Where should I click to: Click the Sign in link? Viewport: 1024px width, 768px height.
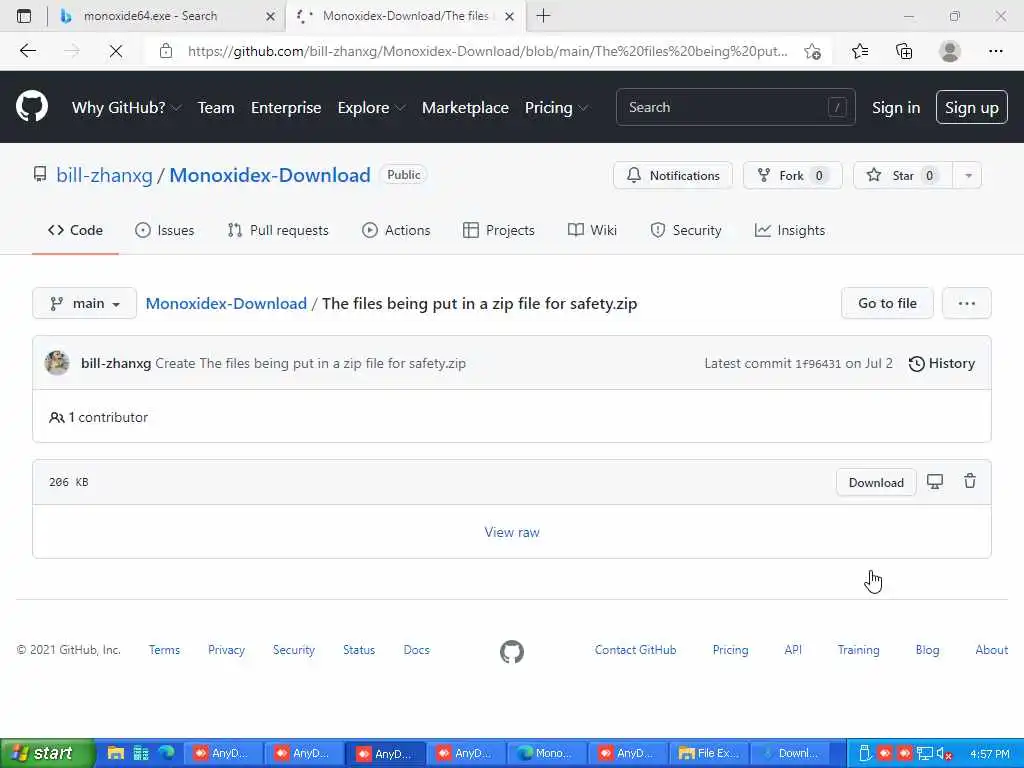coord(895,108)
